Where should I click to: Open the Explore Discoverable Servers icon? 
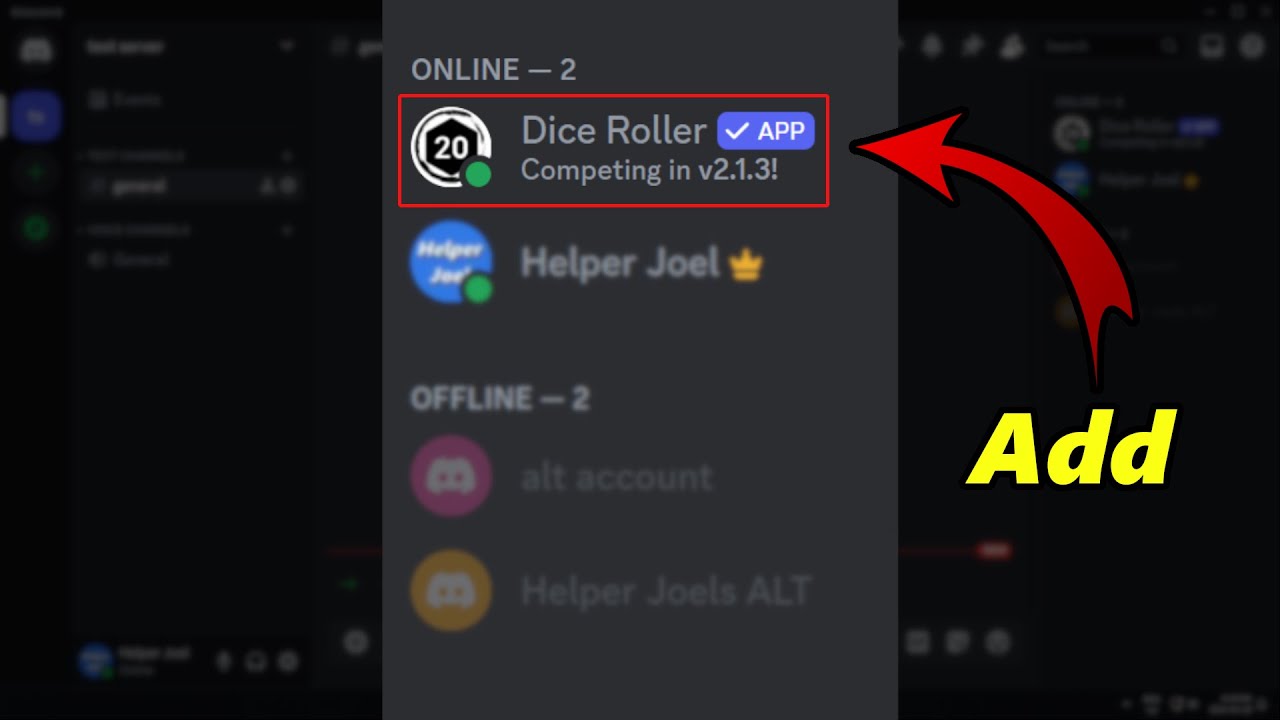coord(36,228)
